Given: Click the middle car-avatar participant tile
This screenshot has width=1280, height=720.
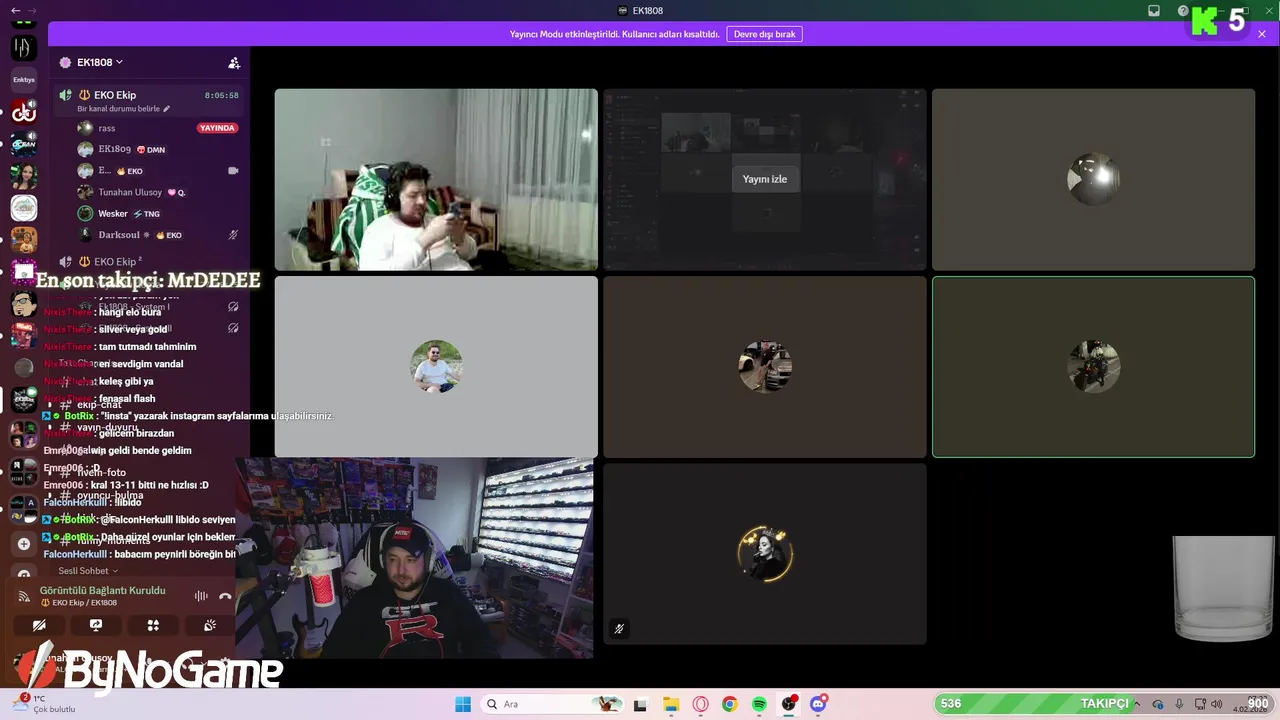Looking at the screenshot, I should click(765, 367).
